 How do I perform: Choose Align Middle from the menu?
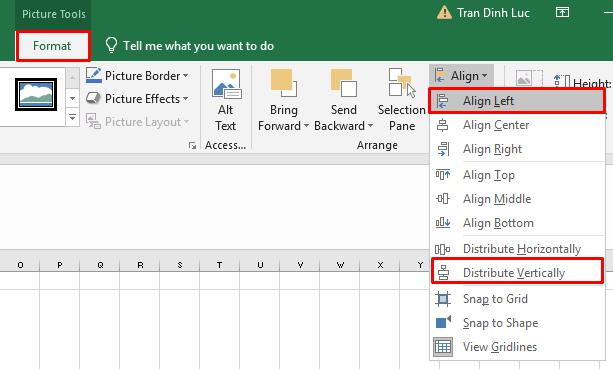[517, 199]
